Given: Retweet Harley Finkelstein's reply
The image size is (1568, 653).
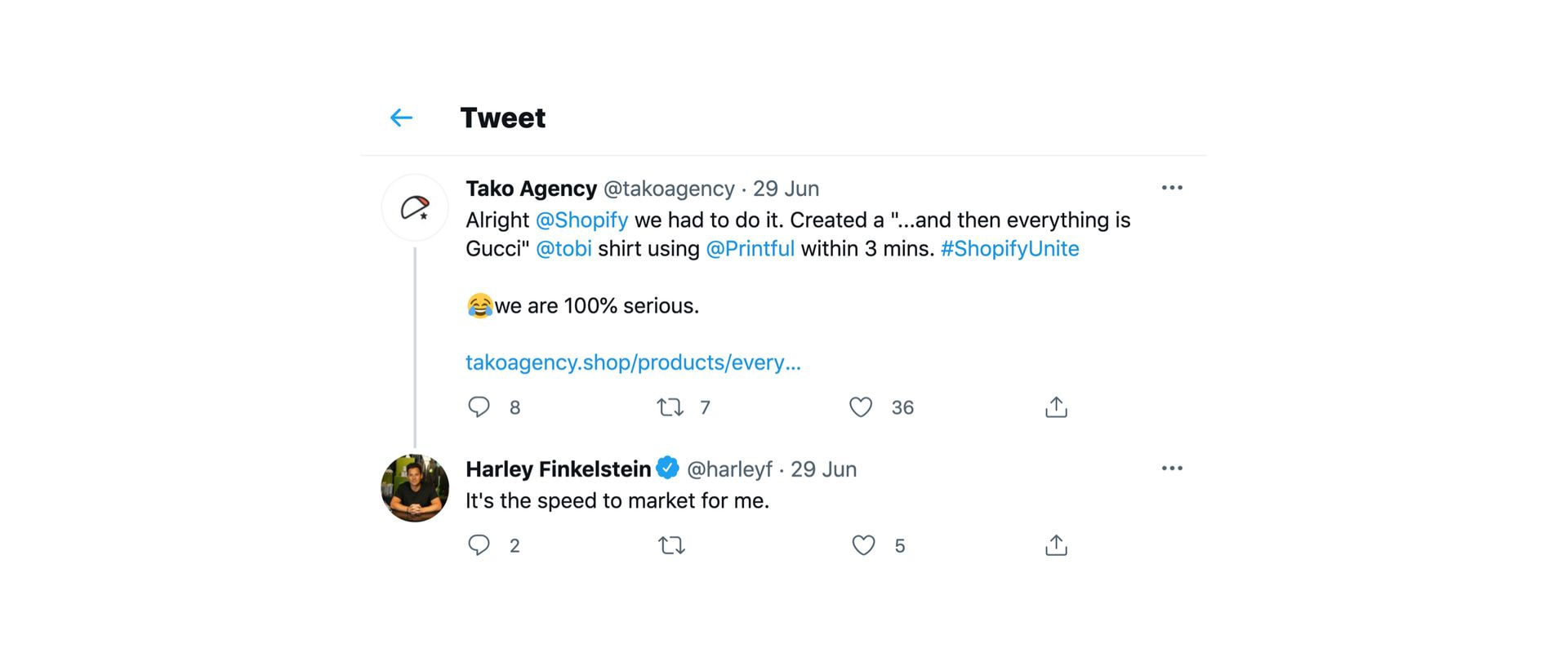Looking at the screenshot, I should coord(671,544).
